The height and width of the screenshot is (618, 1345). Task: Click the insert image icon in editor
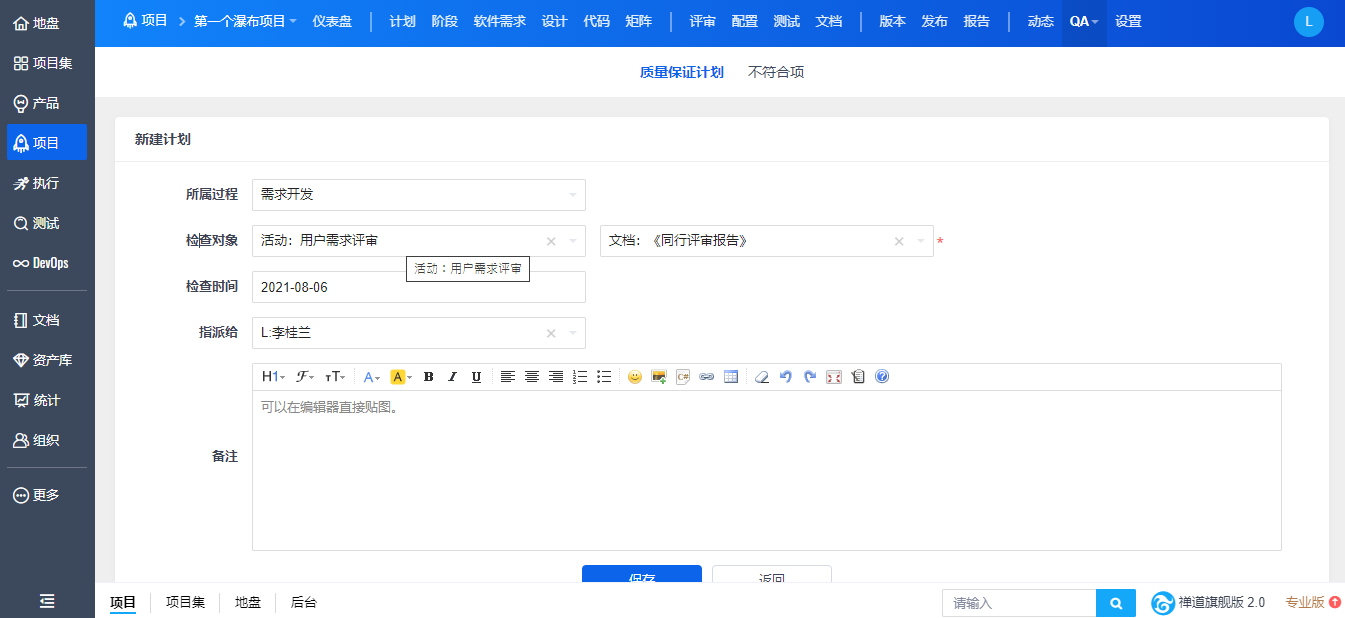[659, 377]
